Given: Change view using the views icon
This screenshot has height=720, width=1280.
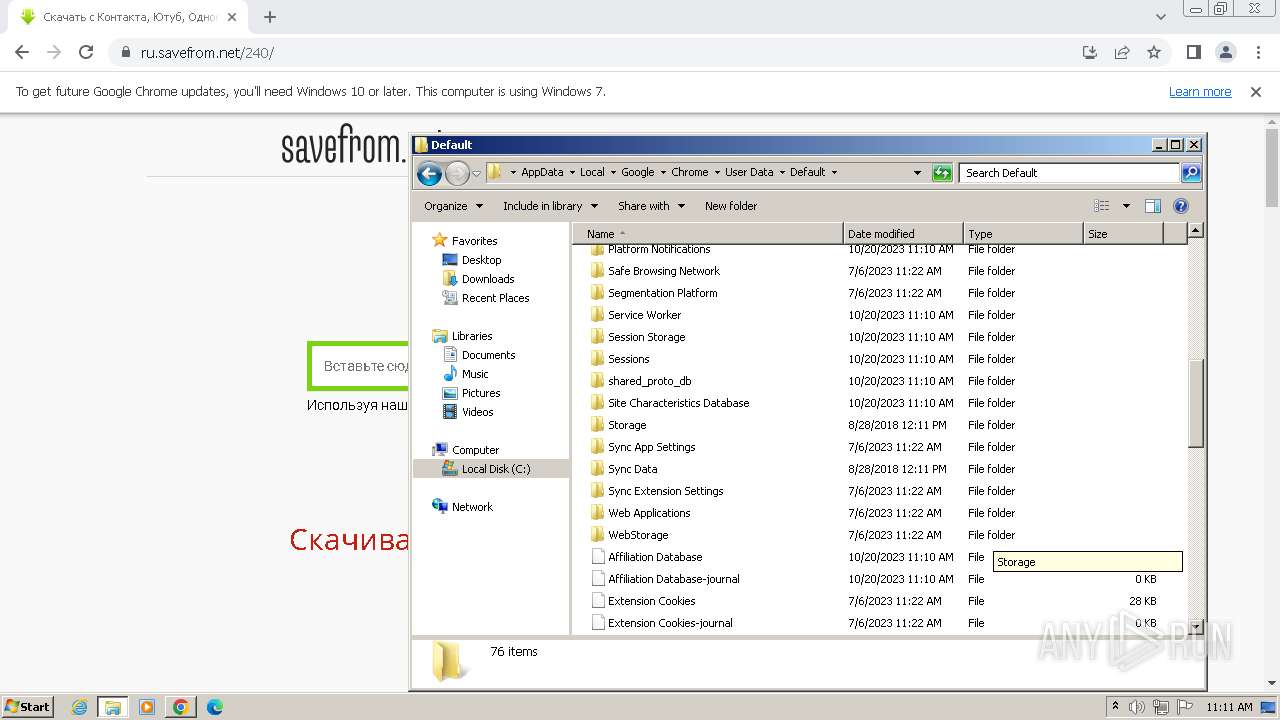Looking at the screenshot, I should tap(1102, 206).
